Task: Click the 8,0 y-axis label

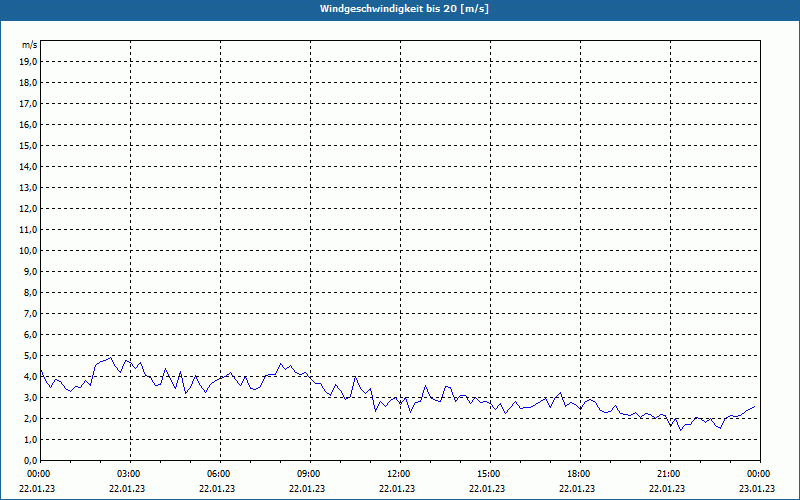Action: click(x=30, y=292)
